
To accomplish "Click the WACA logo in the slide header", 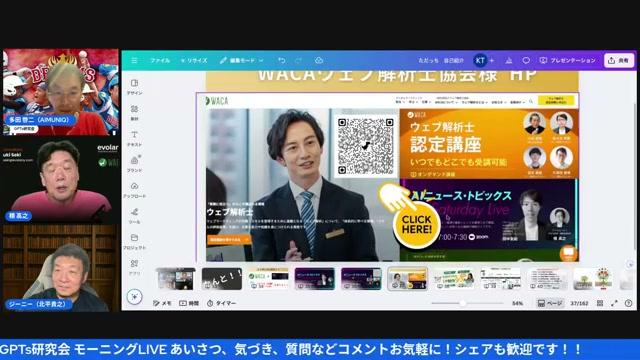I will pyautogui.click(x=217, y=101).
